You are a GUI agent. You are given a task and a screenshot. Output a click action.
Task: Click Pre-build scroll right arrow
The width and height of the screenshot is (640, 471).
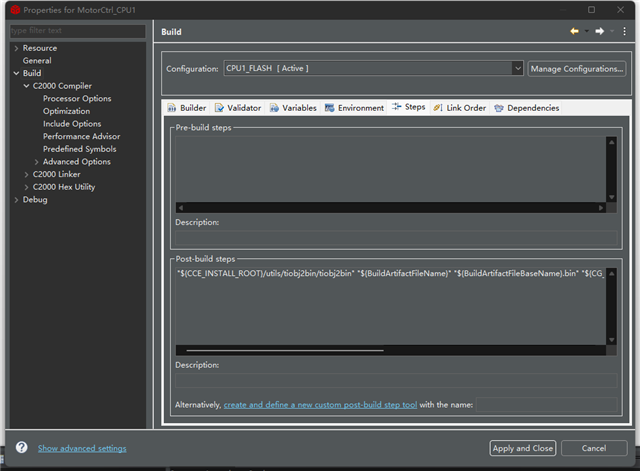(x=601, y=208)
